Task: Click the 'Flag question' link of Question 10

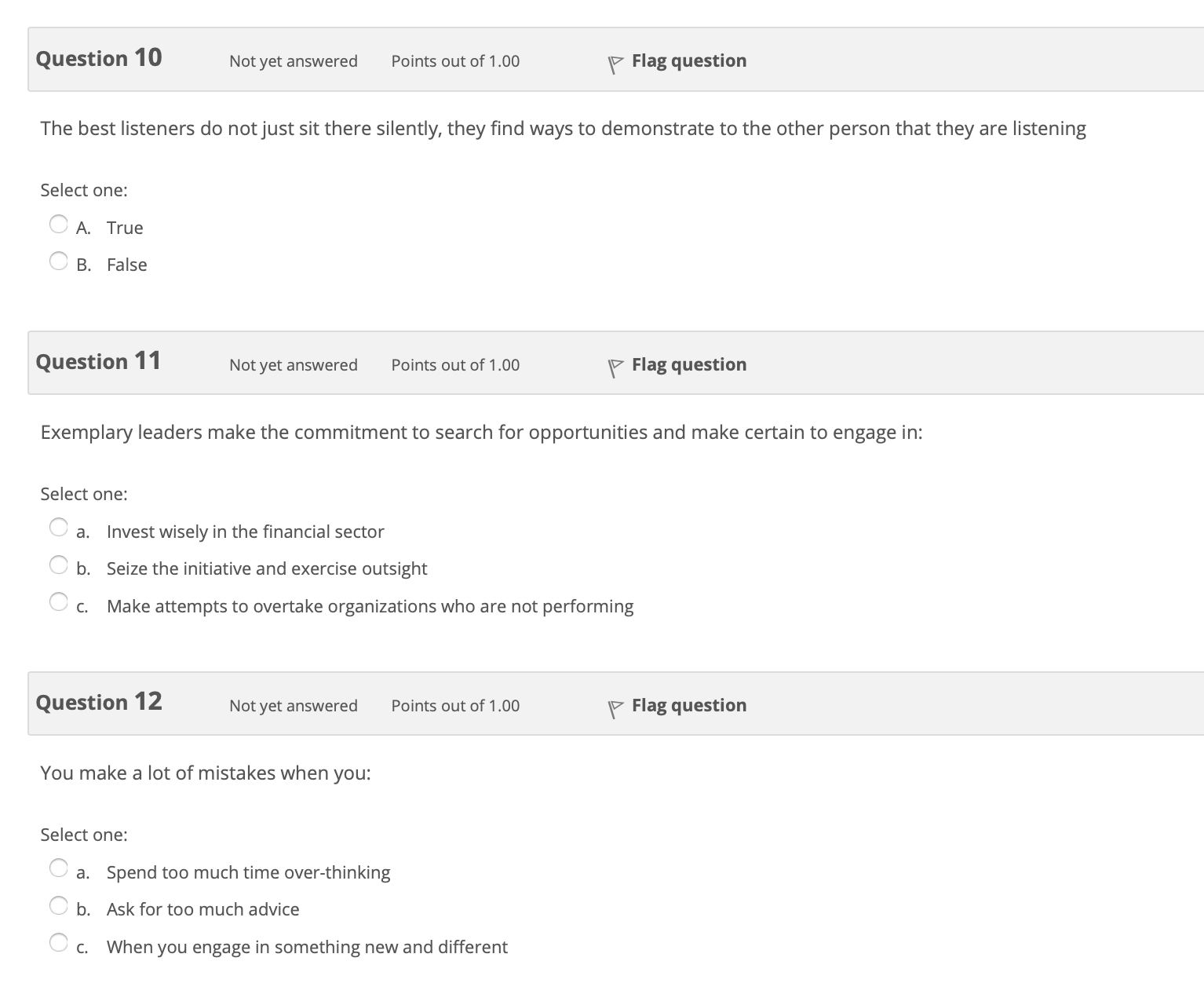Action: coord(689,60)
